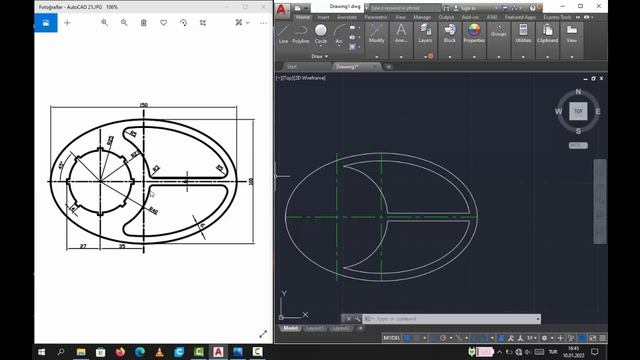Rotate the photo in Photos app

183,23
